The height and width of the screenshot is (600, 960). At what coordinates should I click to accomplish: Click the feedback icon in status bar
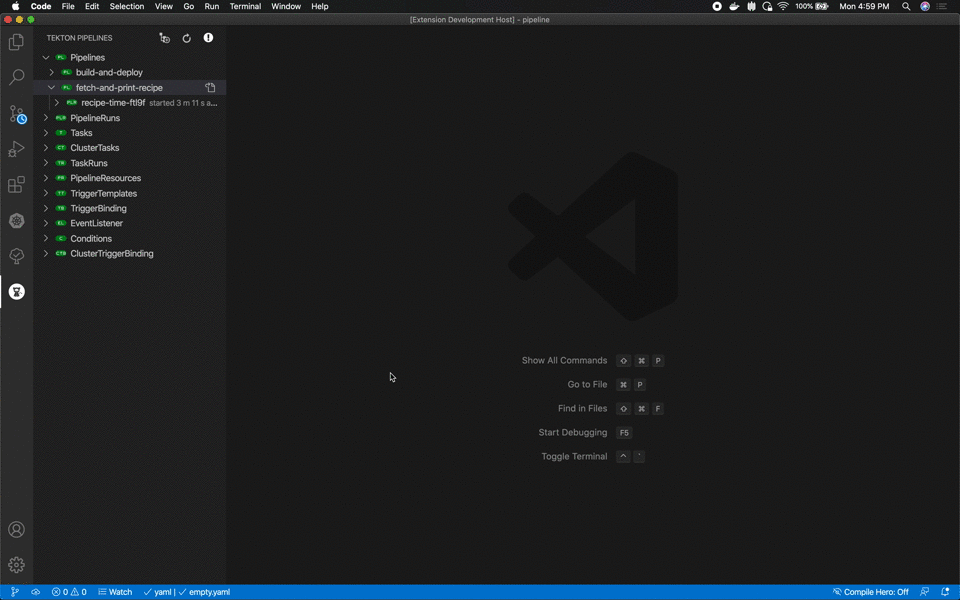coord(924,592)
